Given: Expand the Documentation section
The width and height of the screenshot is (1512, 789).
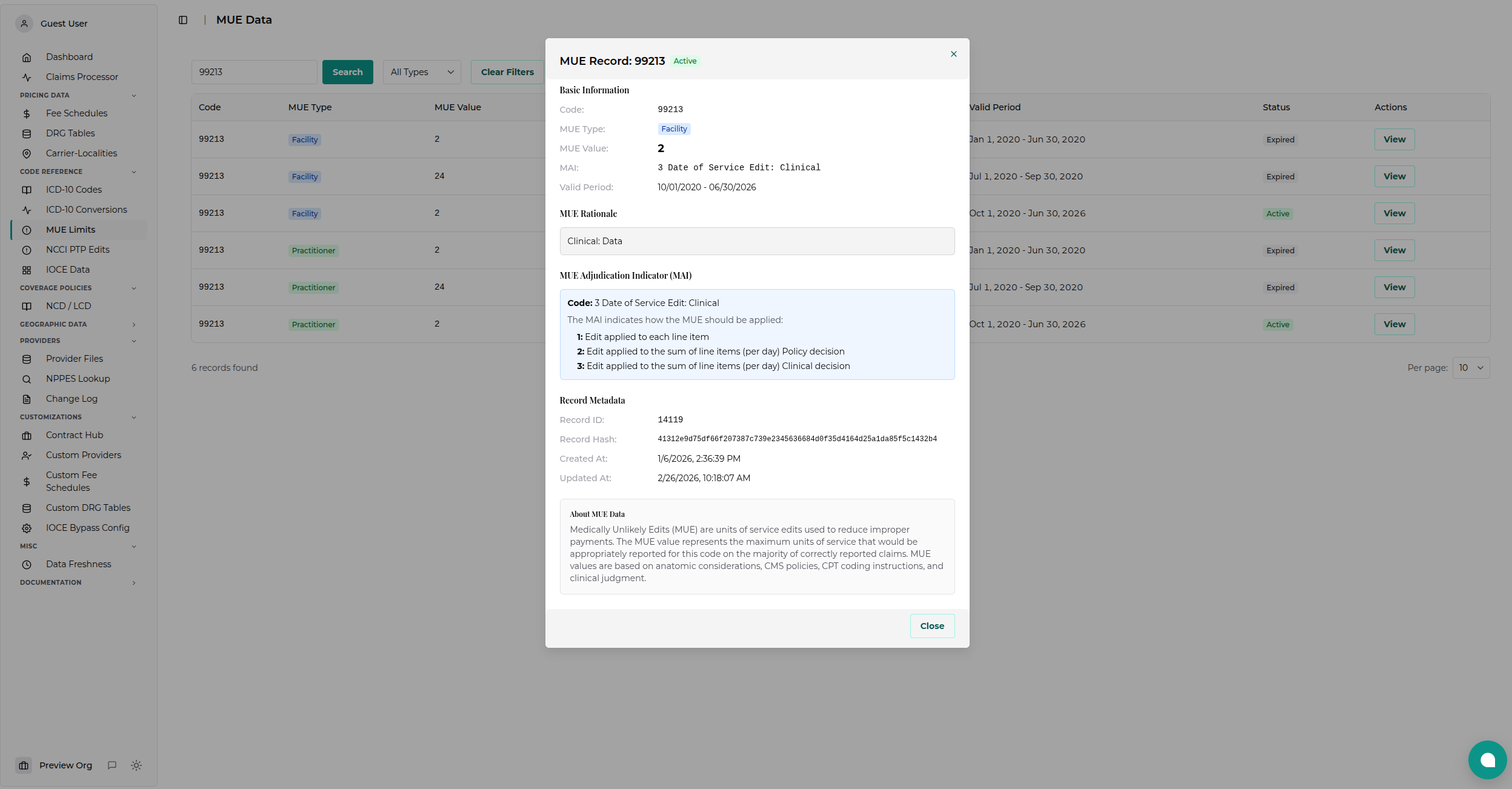Looking at the screenshot, I should (x=78, y=582).
